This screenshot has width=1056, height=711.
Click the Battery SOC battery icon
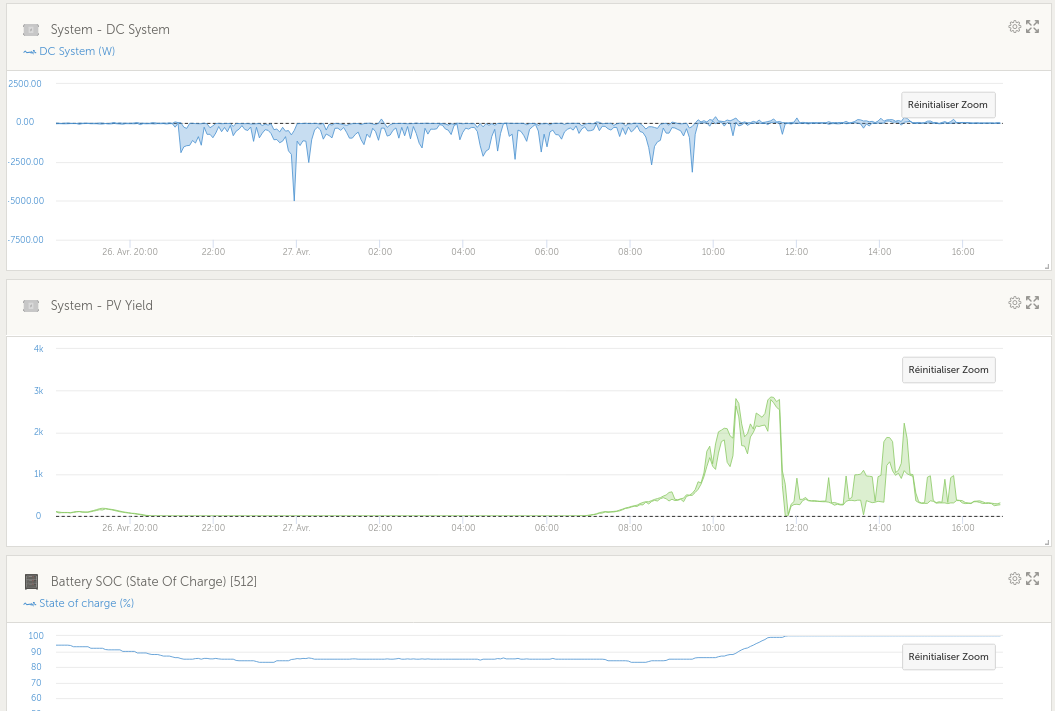31,582
